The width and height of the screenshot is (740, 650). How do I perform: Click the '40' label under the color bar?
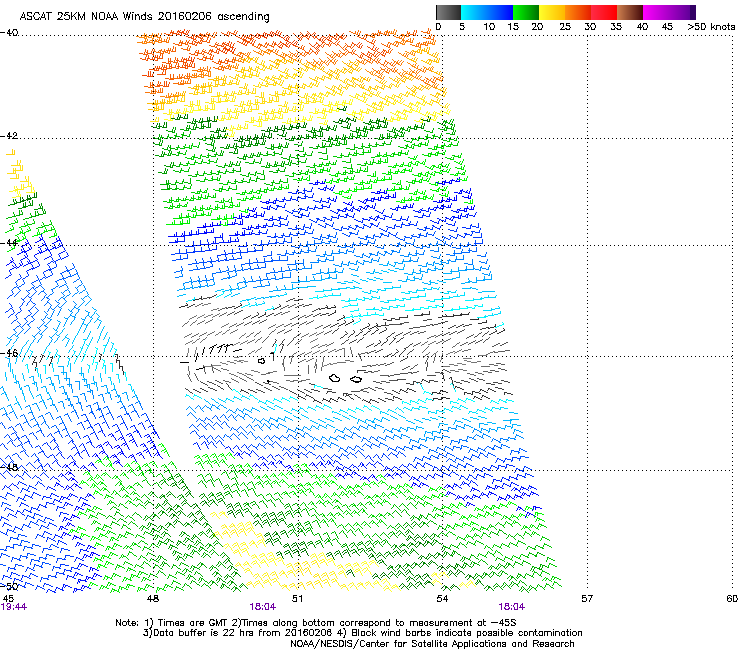(x=642, y=27)
